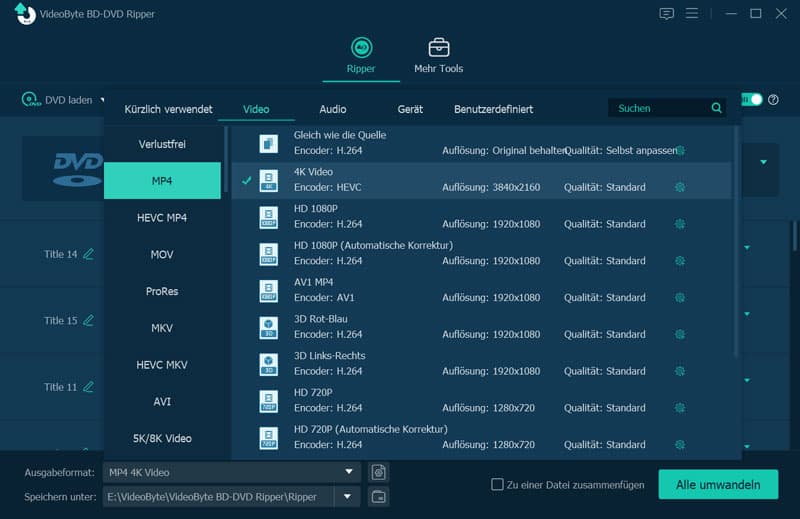Switch to the Audio tab

point(333,109)
